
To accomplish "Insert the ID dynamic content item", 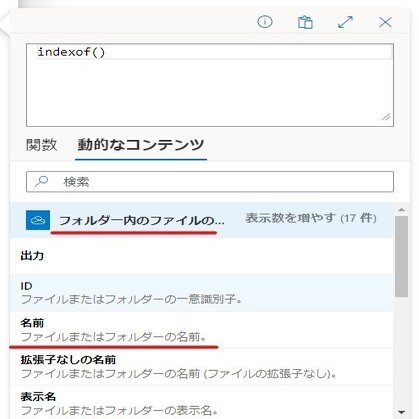I will pyautogui.click(x=201, y=293).
